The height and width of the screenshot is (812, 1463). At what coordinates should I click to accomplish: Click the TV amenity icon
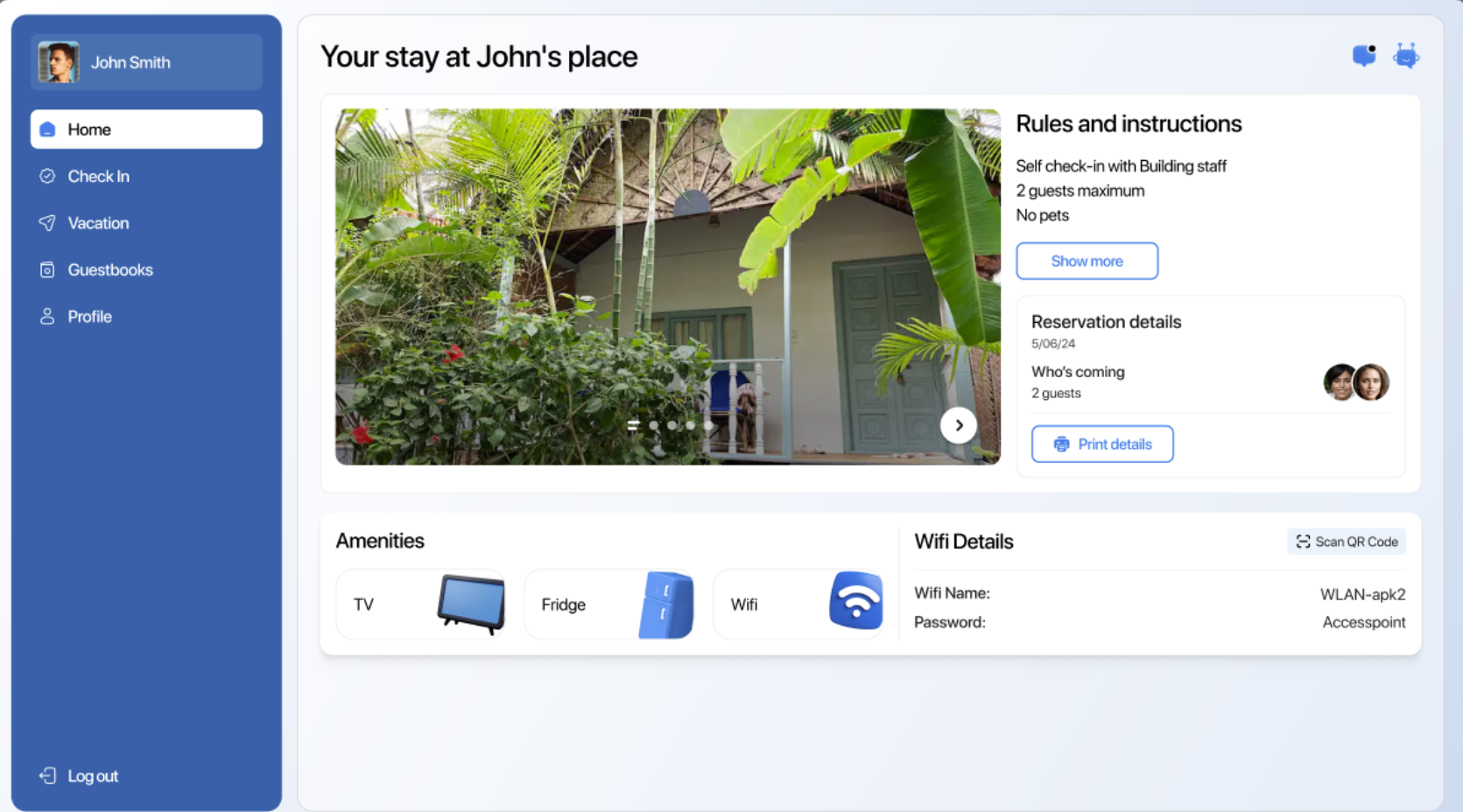471,603
